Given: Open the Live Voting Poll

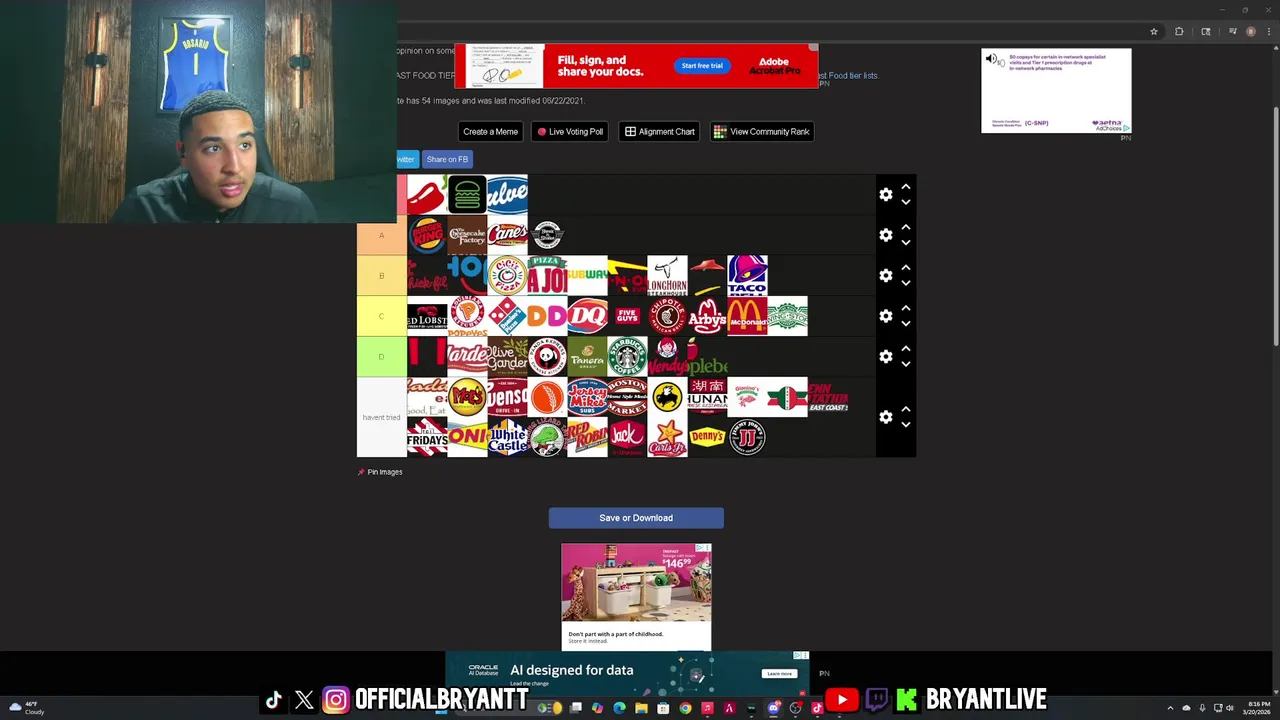Looking at the screenshot, I should pos(570,131).
